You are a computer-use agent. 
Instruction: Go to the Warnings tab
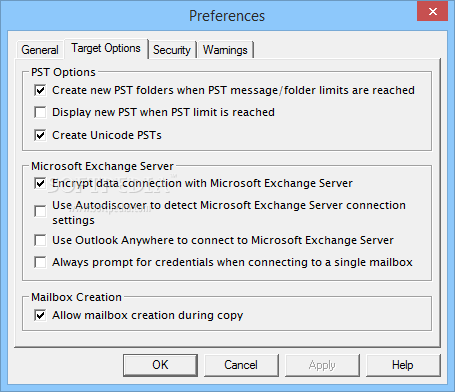[x=225, y=50]
